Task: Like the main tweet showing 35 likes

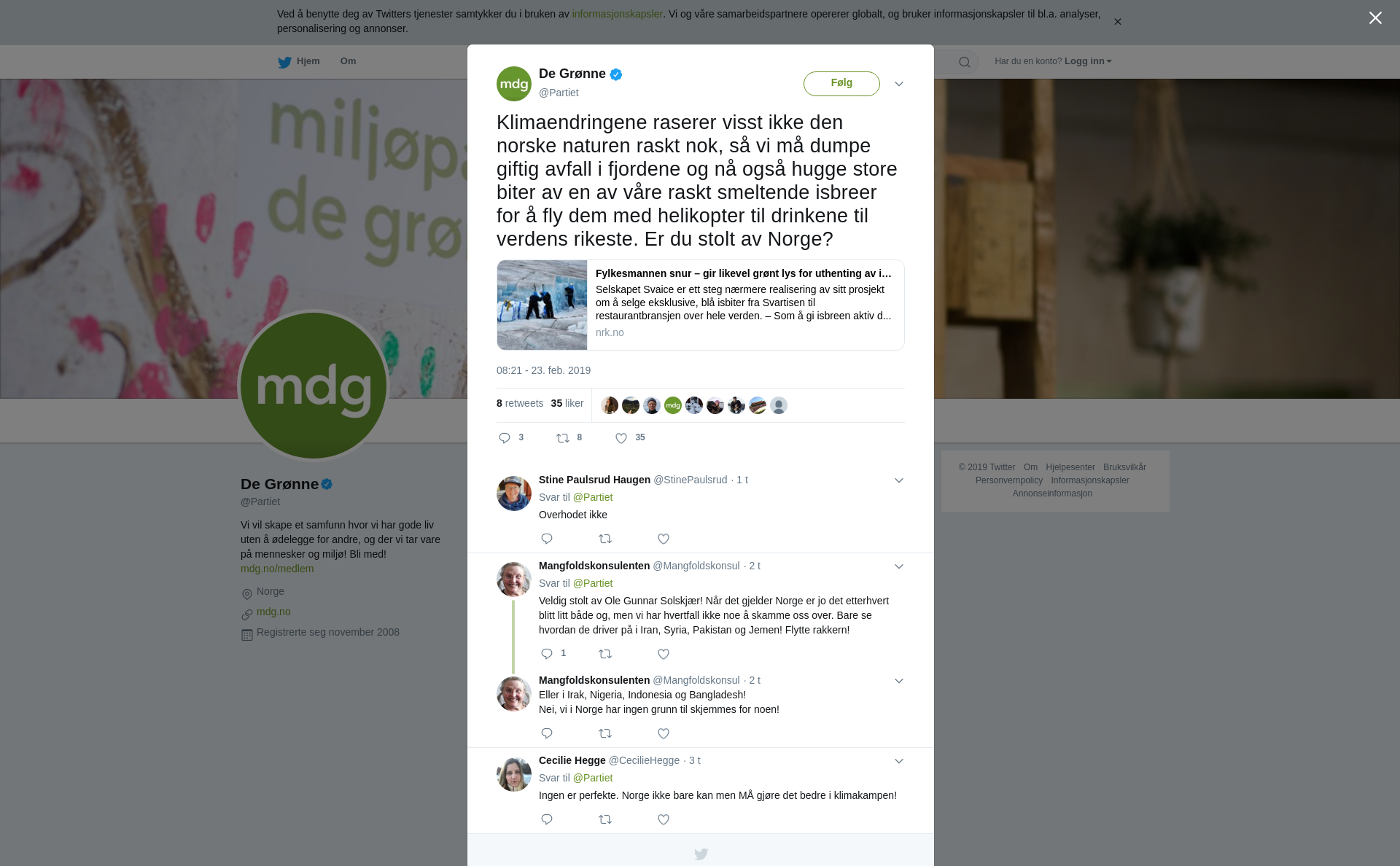Action: [621, 438]
